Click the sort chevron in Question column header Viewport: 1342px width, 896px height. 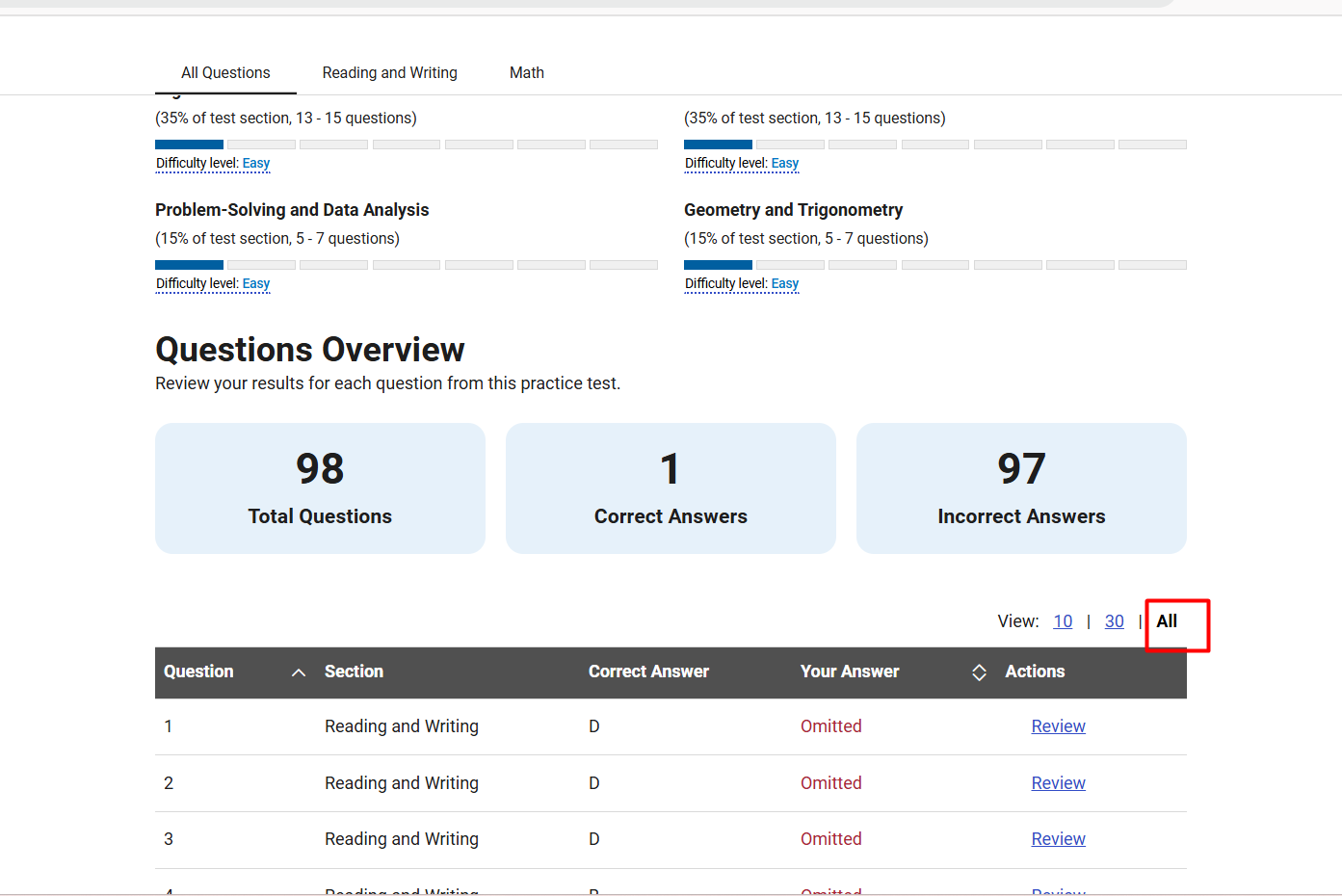click(x=299, y=672)
